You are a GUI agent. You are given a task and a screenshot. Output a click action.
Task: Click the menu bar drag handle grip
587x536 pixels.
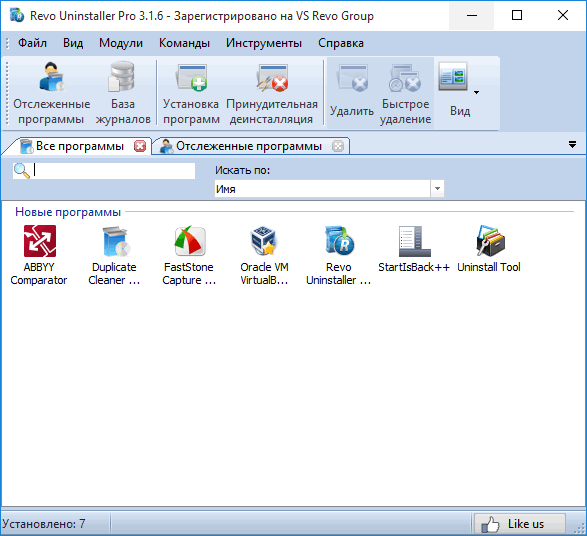pyautogui.click(x=7, y=43)
